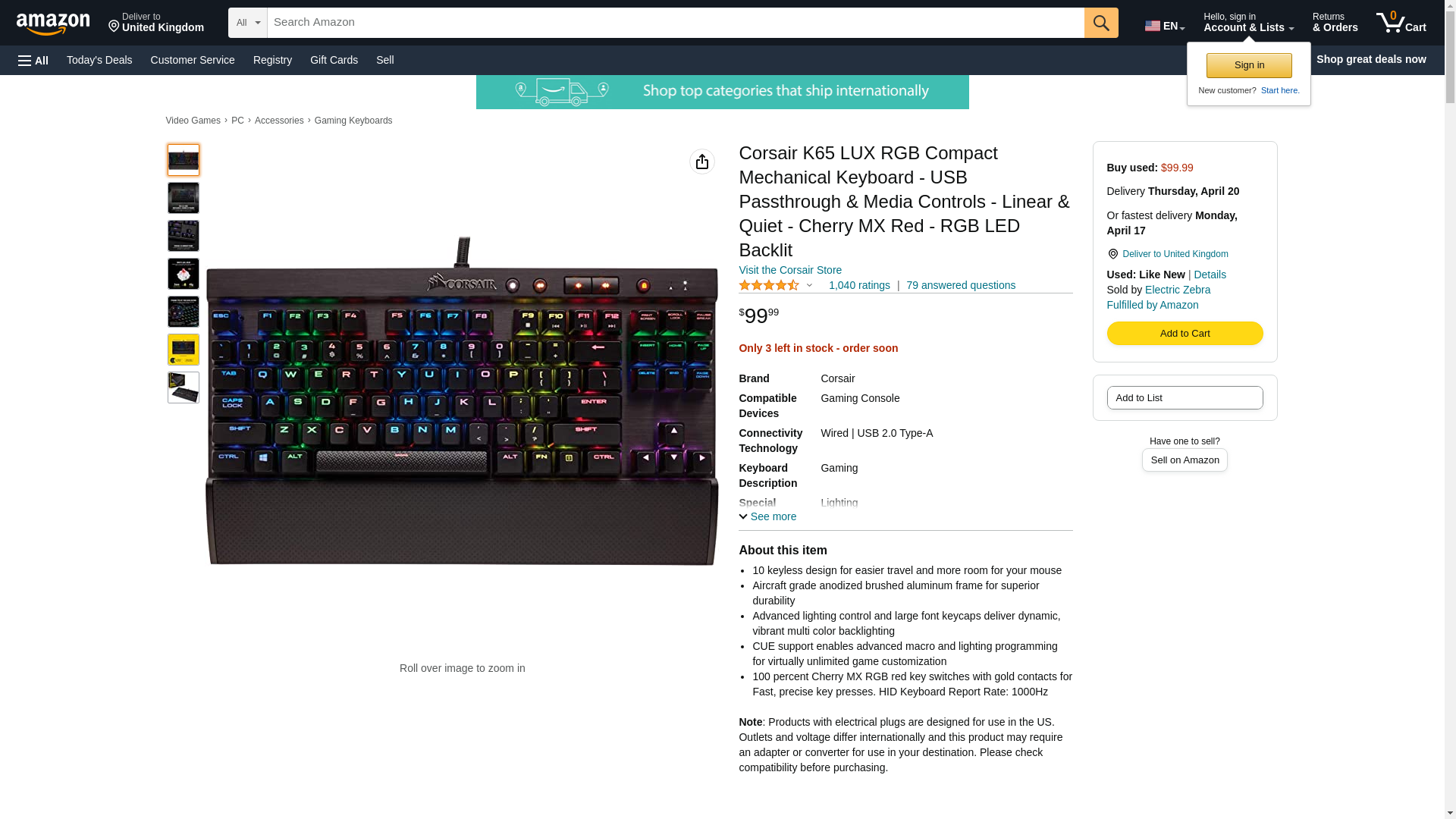
Task: Open the 79 answered questions link
Action: click(x=961, y=285)
